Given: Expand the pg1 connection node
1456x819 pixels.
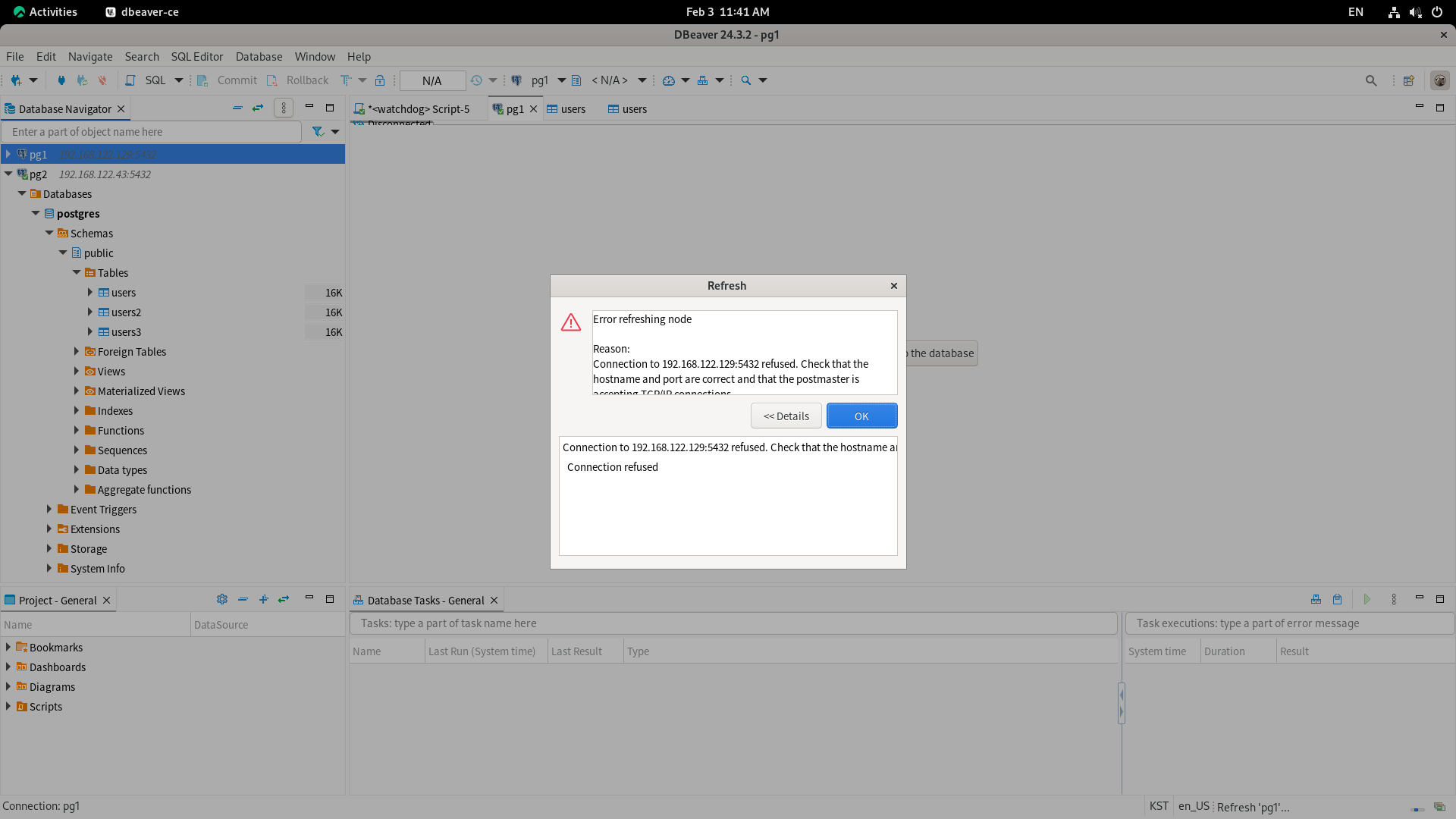Looking at the screenshot, I should (8, 154).
